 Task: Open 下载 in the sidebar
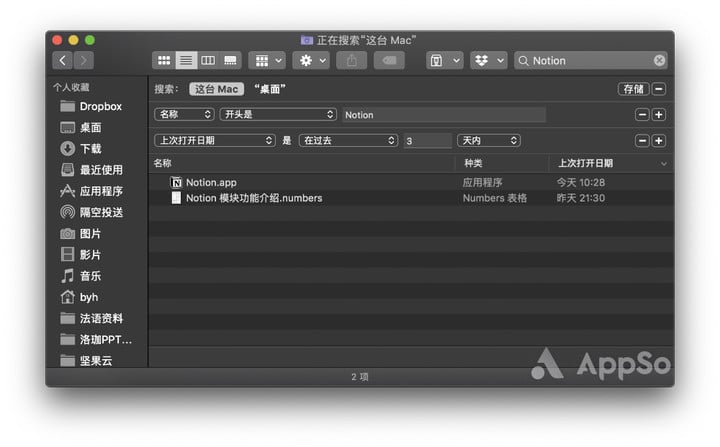(97, 148)
